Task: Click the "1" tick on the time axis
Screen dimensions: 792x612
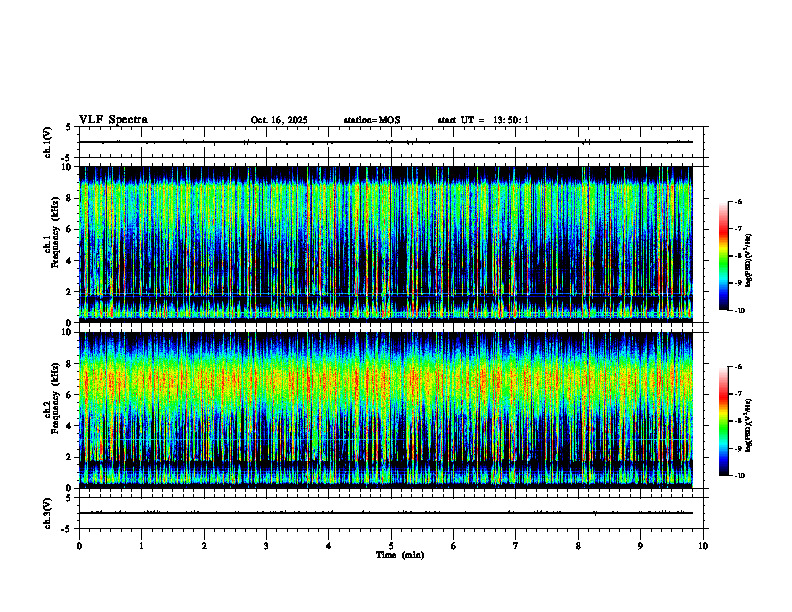Action: click(141, 546)
